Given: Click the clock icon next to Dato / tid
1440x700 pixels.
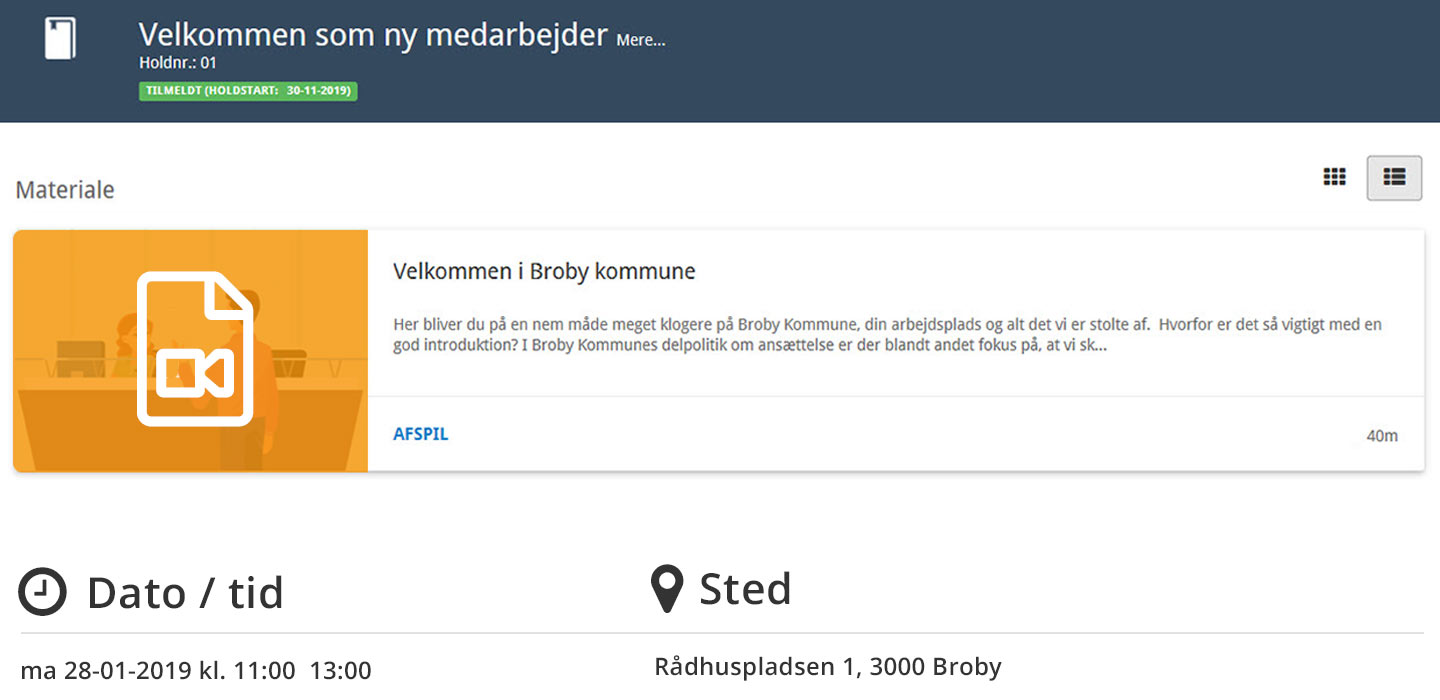Looking at the screenshot, I should [x=43, y=592].
